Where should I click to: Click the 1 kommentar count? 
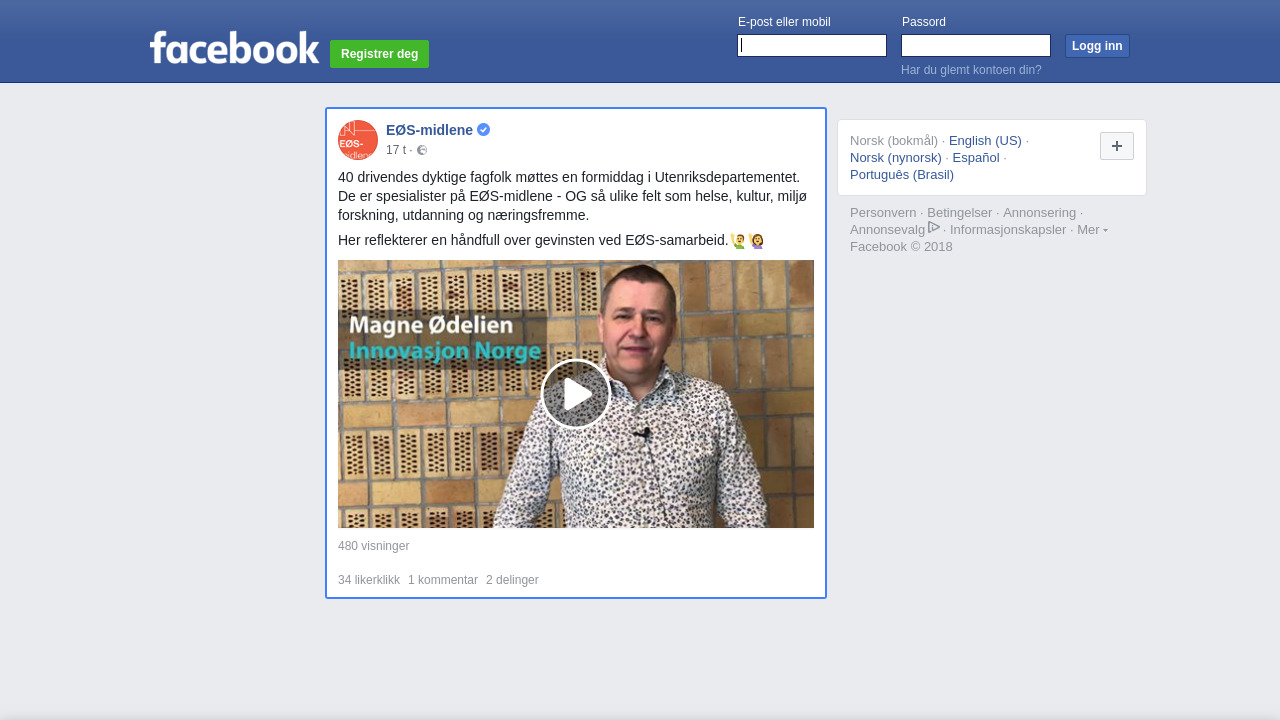(x=443, y=580)
